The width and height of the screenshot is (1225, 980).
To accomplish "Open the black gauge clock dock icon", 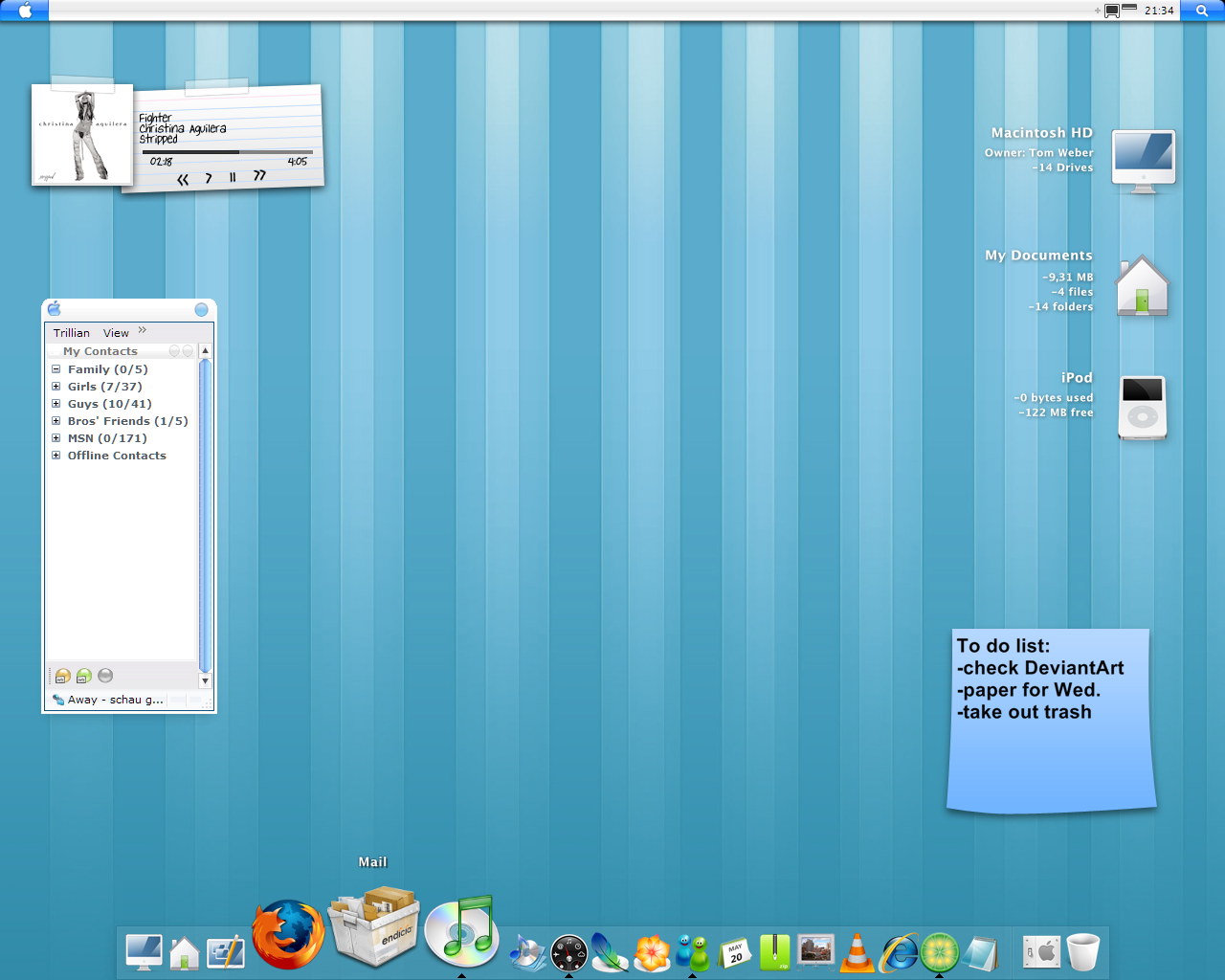I will point(568,954).
